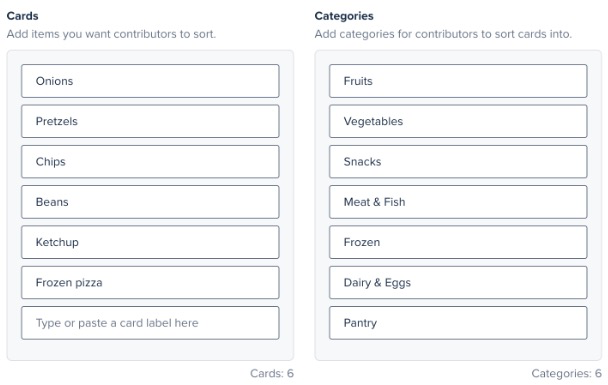Click the Fruits category field
This screenshot has height=385, width=608.
[458, 81]
